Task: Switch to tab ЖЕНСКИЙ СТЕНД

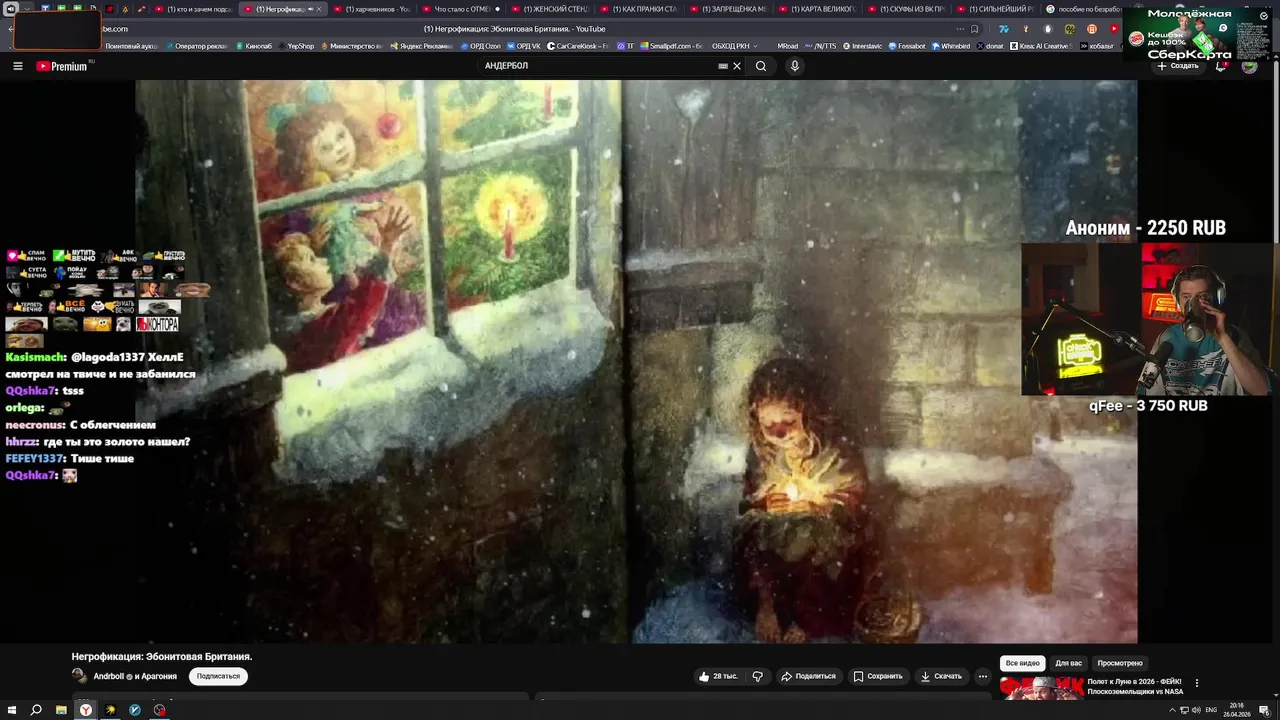Action: point(551,9)
